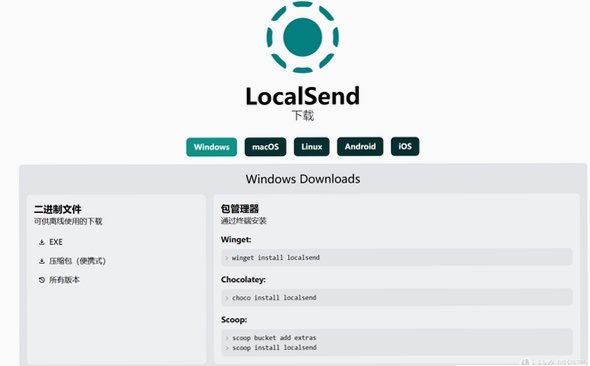Switch to the Linux tab

312,147
